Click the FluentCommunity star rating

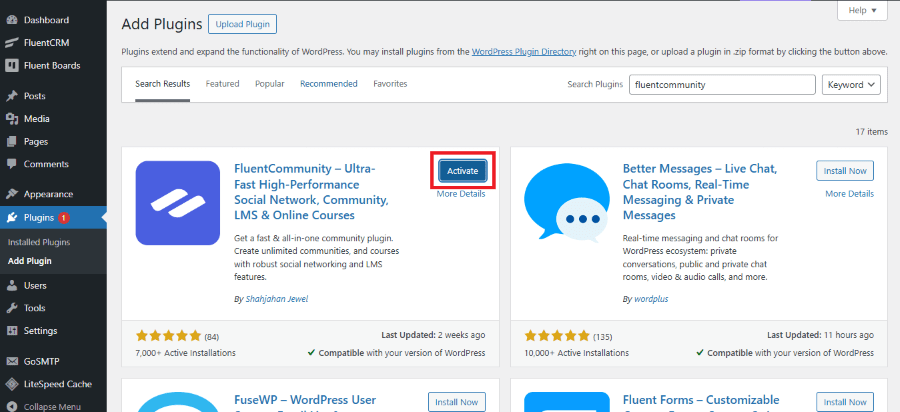tap(169, 335)
